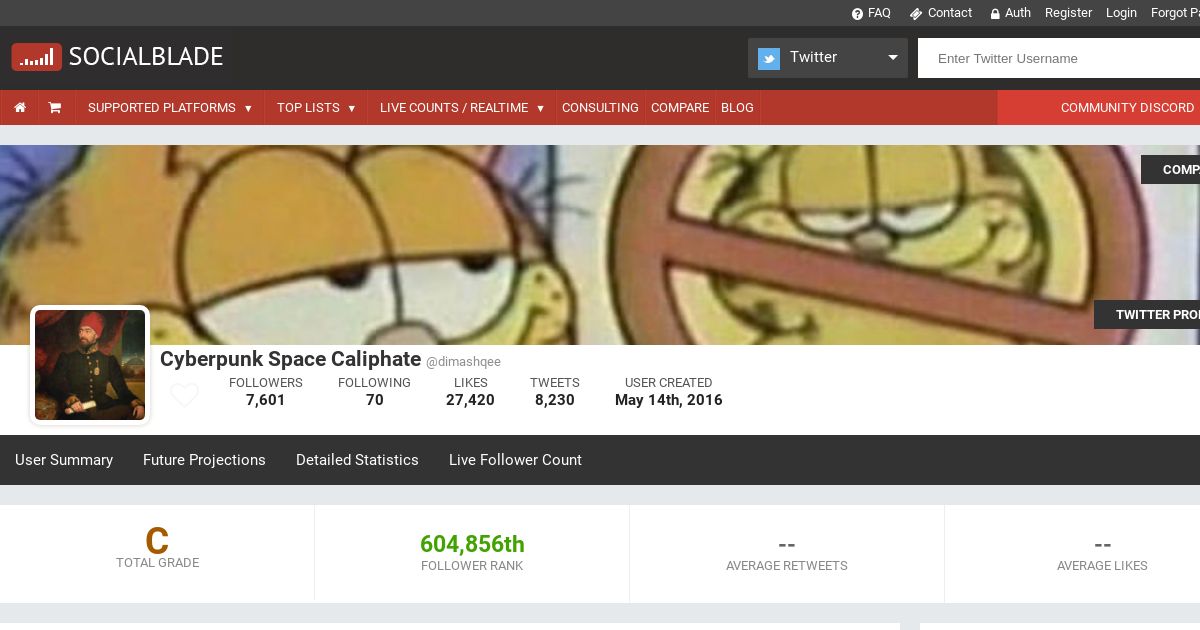The width and height of the screenshot is (1200, 630).
Task: Click the Login link
Action: pyautogui.click(x=1121, y=13)
